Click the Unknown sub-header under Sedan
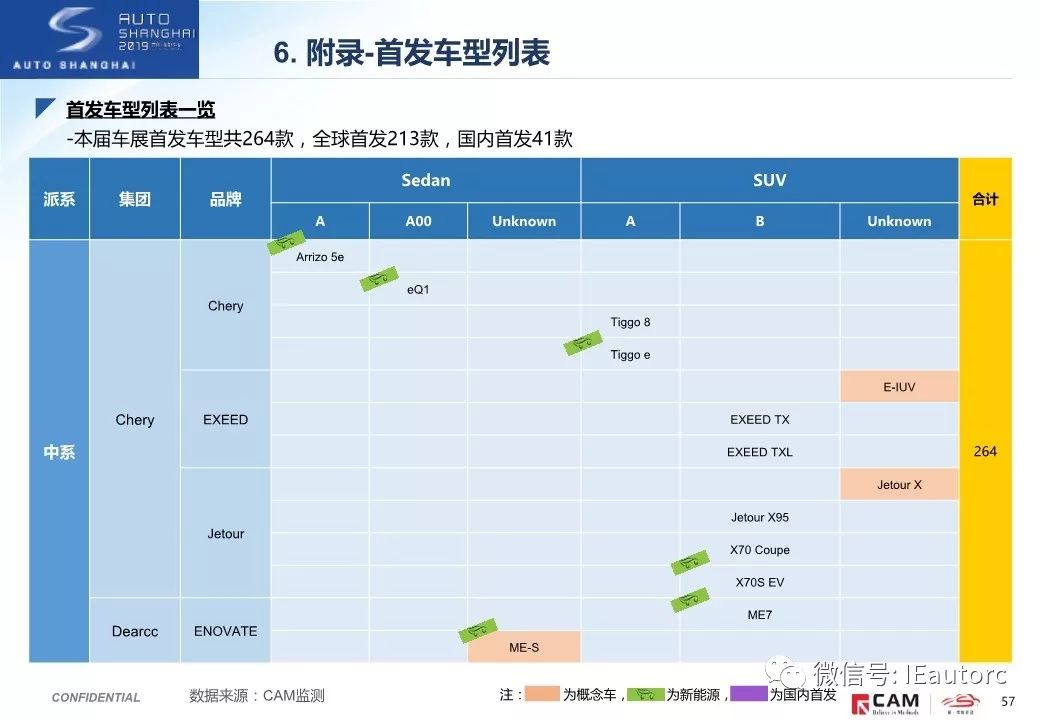This screenshot has width=1040, height=720. [524, 221]
